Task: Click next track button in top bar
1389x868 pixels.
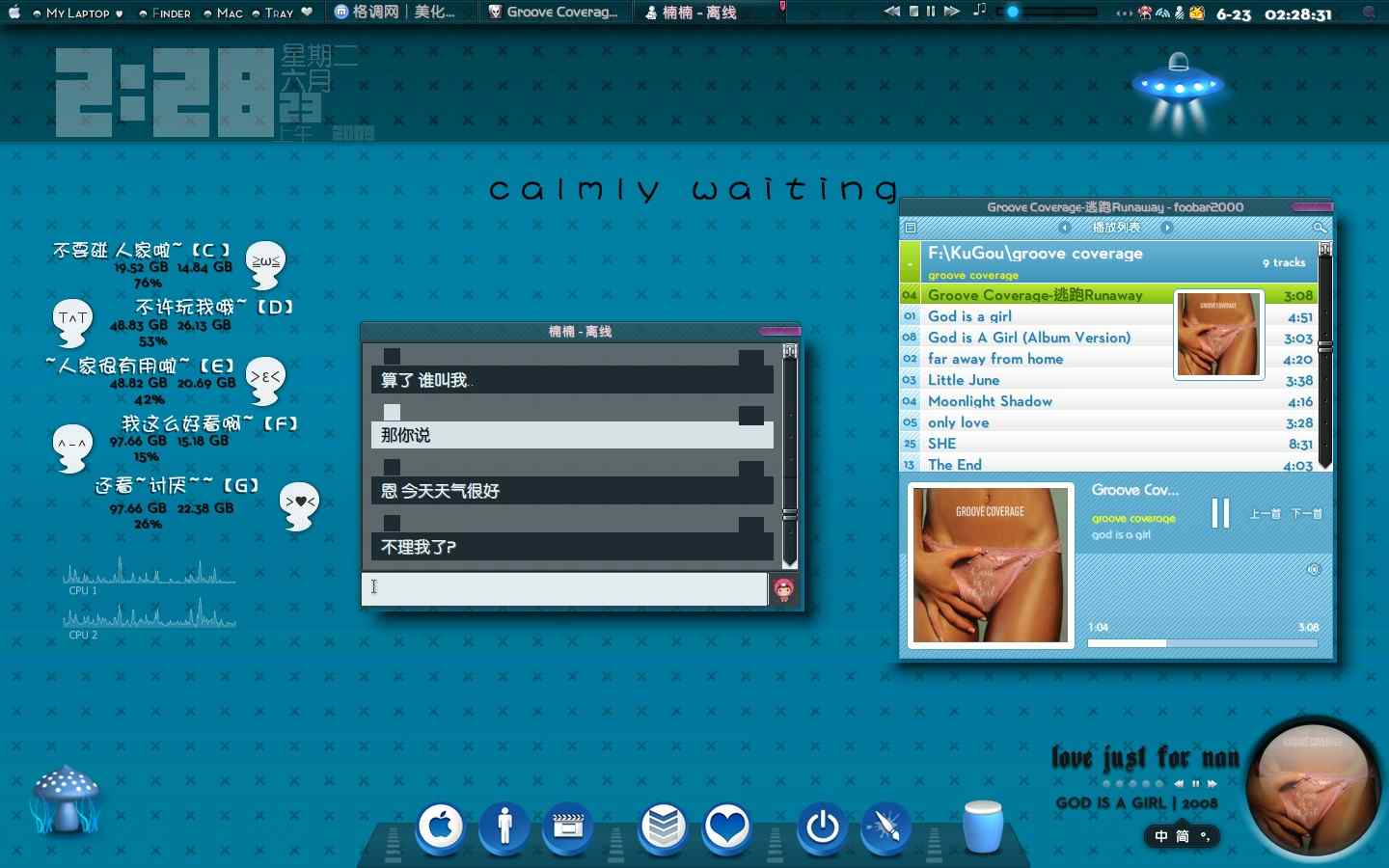Action: pos(951,12)
